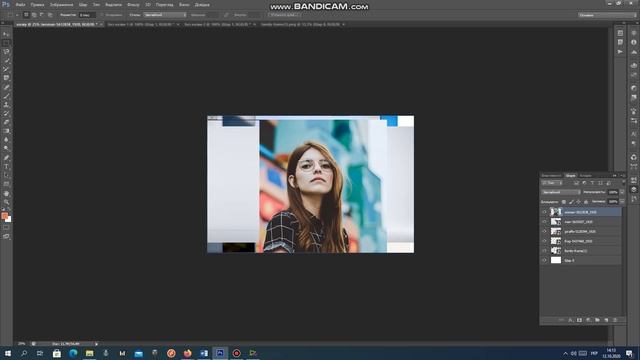
Task: Select the Brush tool
Action: tap(6, 96)
